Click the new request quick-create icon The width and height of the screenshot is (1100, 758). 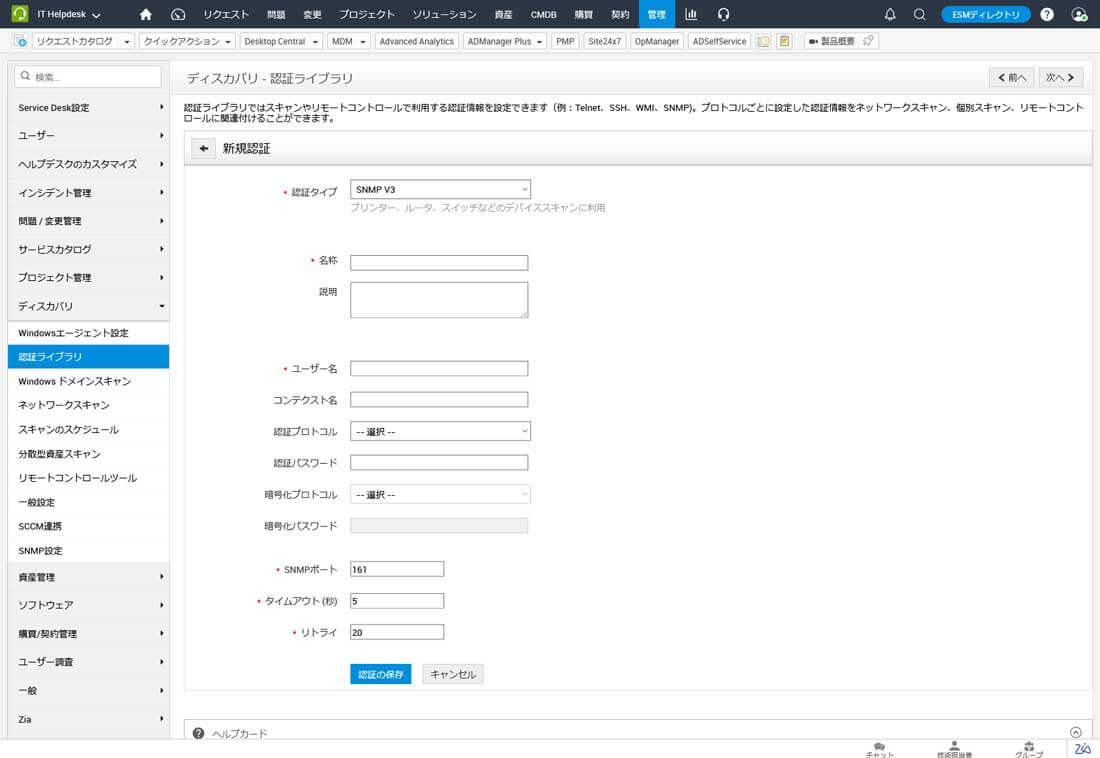click(20, 41)
